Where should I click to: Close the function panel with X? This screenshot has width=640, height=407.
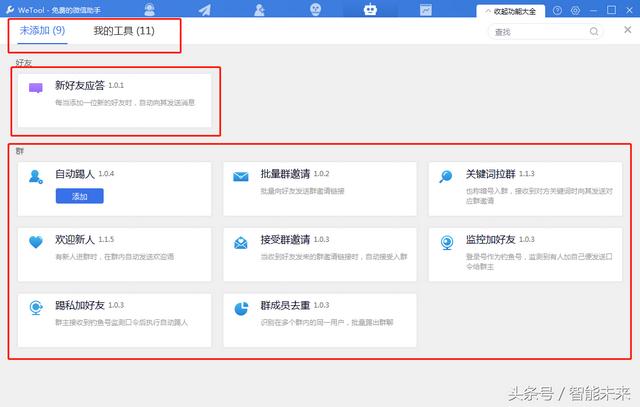628,30
